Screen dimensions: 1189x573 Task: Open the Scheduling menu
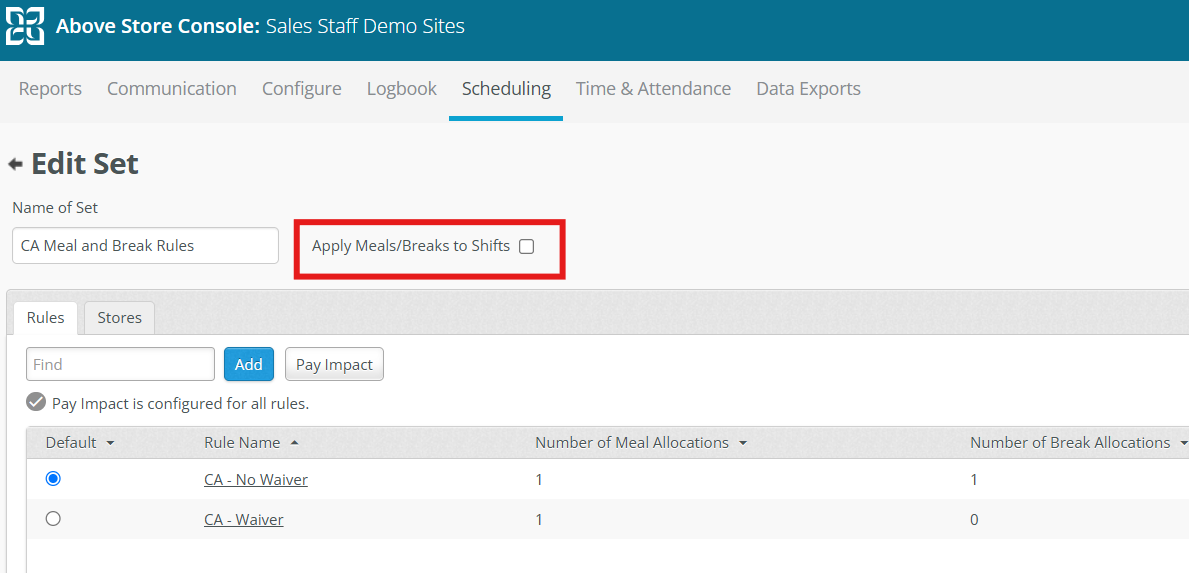tap(506, 89)
